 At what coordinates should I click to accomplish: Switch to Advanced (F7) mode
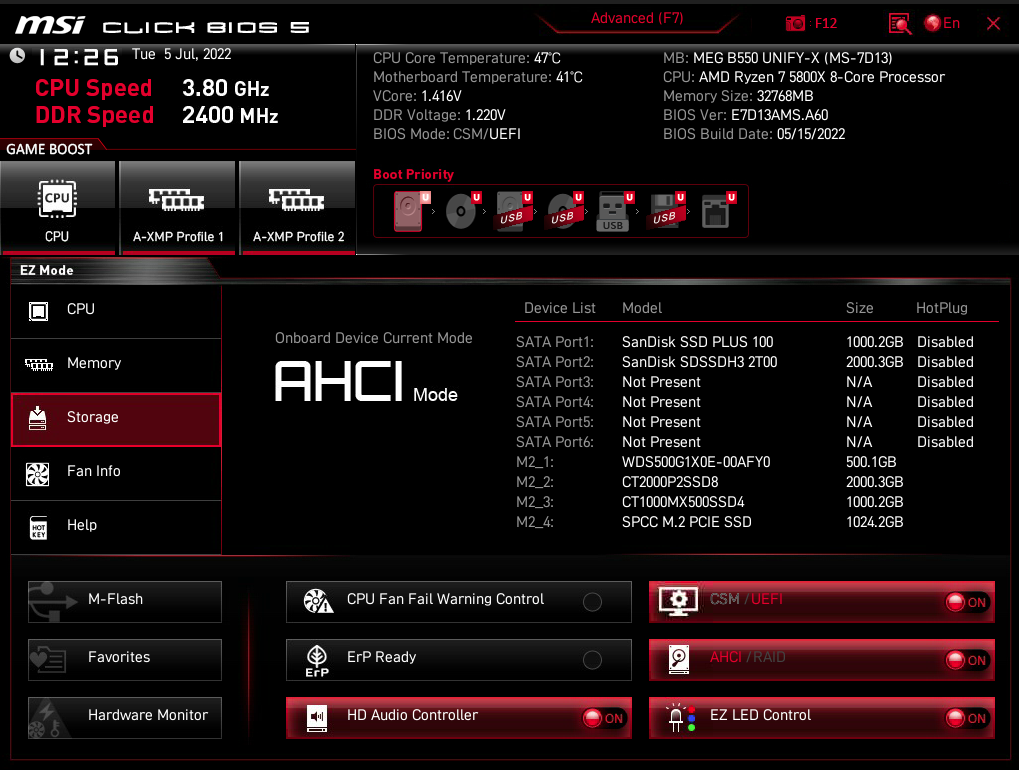pyautogui.click(x=637, y=18)
